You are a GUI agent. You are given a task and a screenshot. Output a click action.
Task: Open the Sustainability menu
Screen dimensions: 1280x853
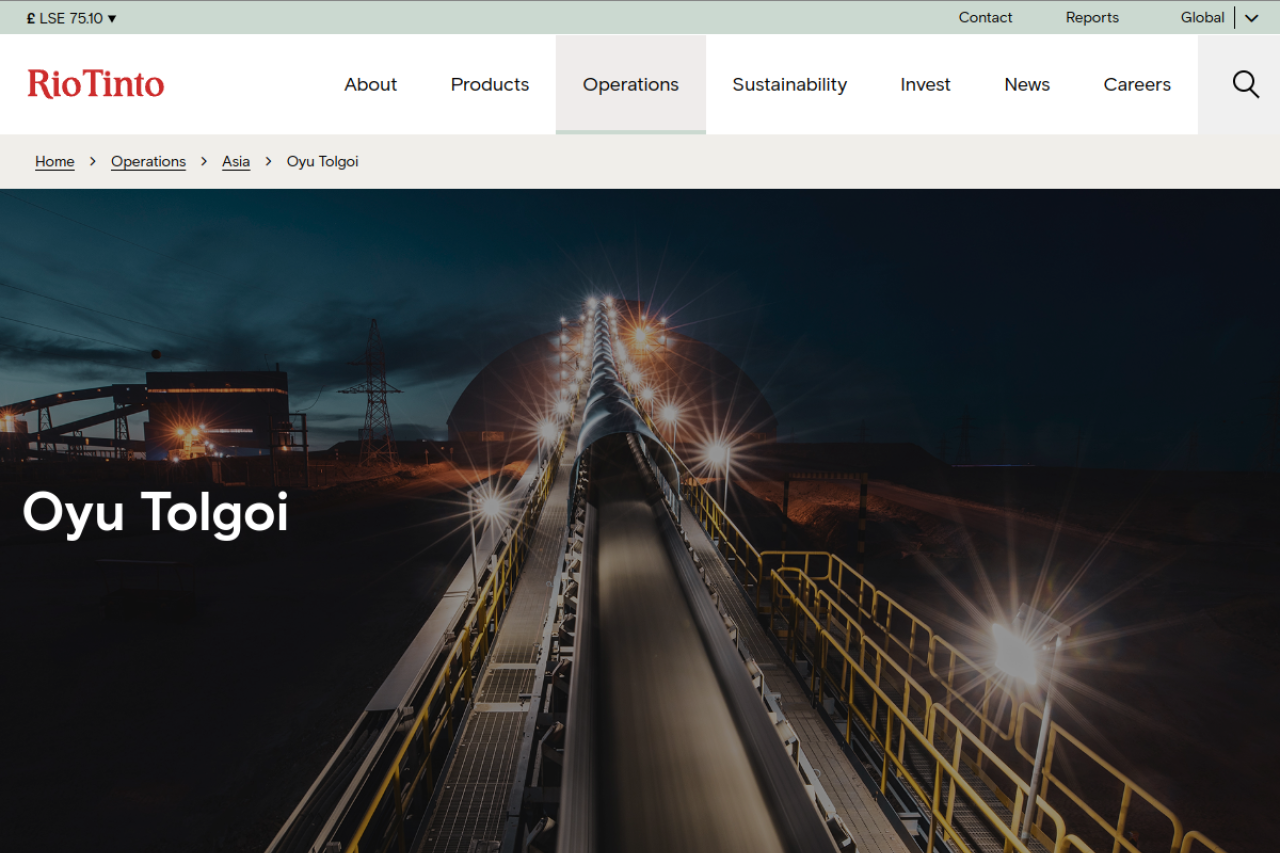(x=789, y=85)
